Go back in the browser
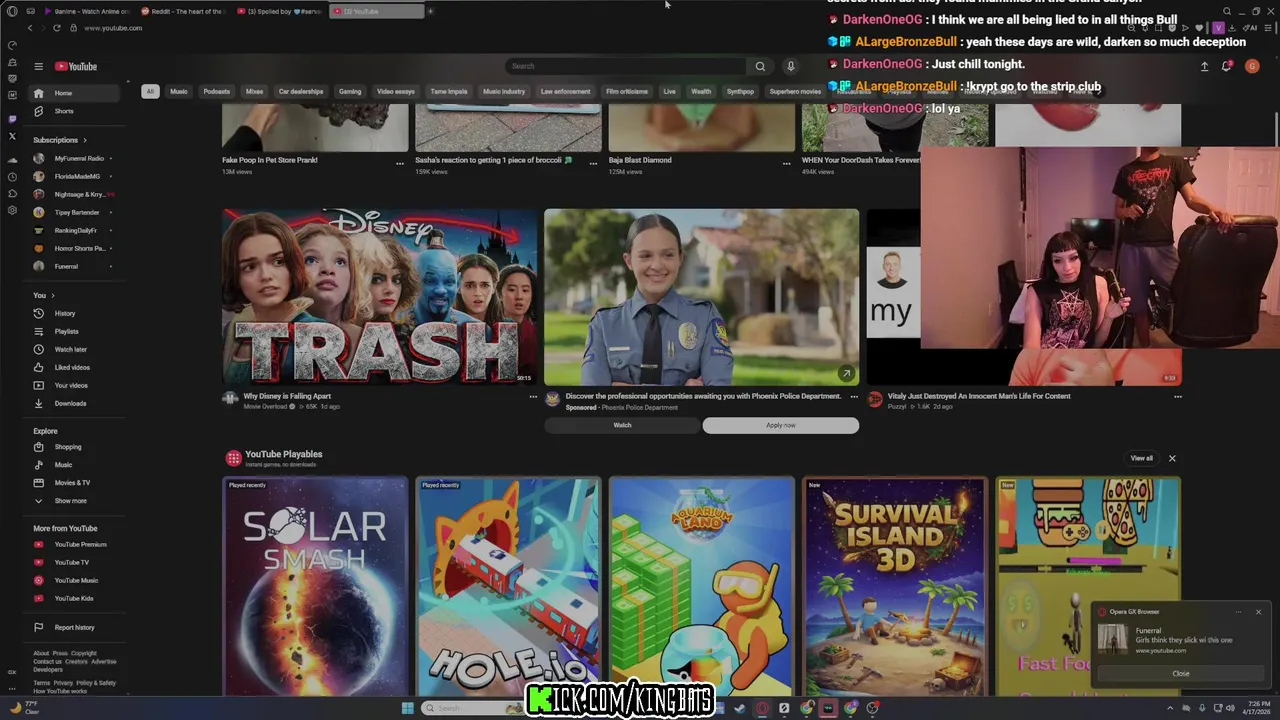Image resolution: width=1280 pixels, height=720 pixels. pyautogui.click(x=30, y=28)
